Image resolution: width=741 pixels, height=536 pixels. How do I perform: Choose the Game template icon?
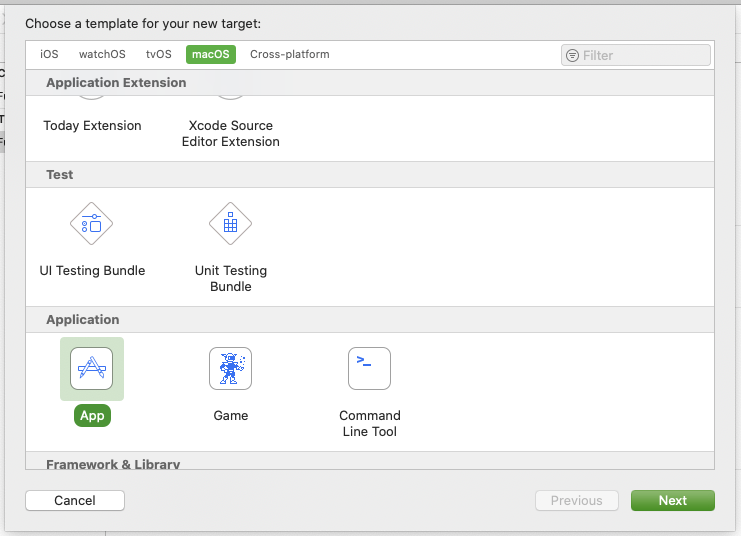[x=230, y=369]
